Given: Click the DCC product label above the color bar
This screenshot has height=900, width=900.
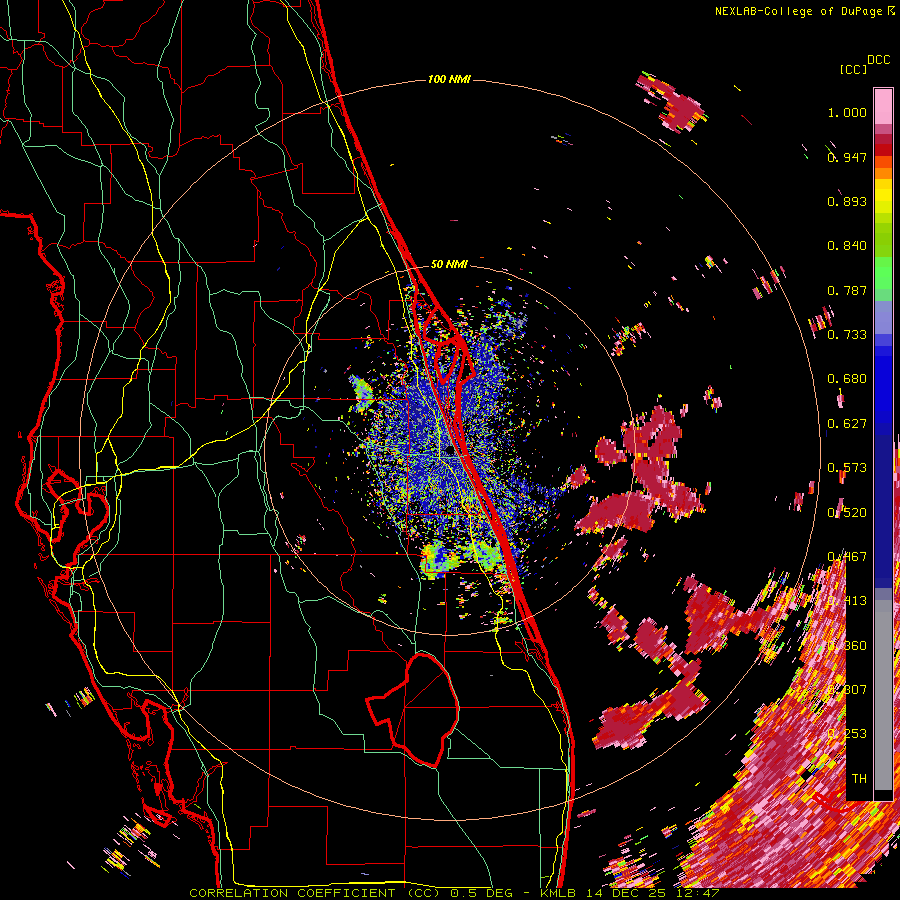Looking at the screenshot, I should (x=878, y=60).
